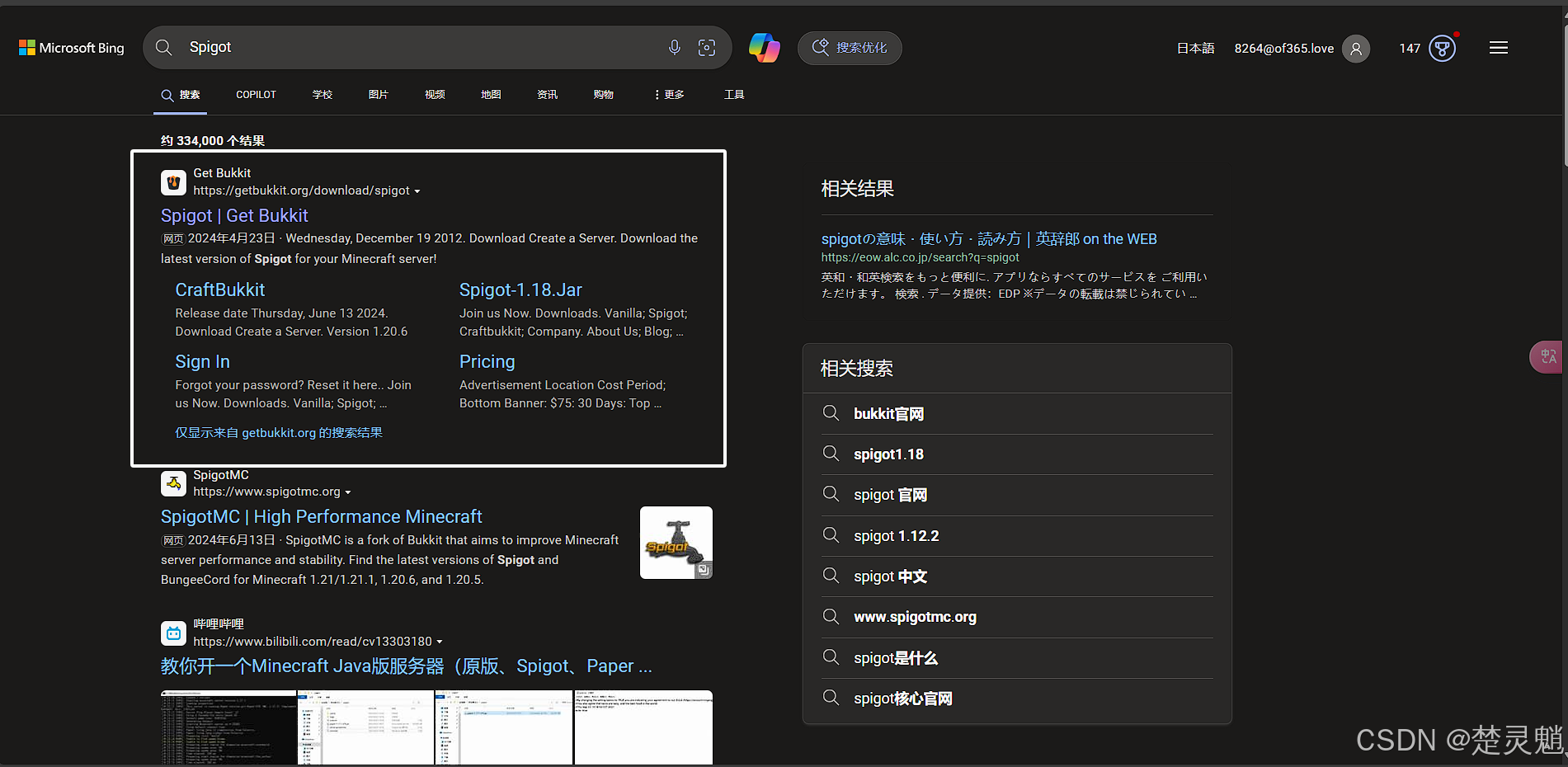Viewport: 1568px width, 767px height.
Task: Open visual search camera icon
Action: 707,48
